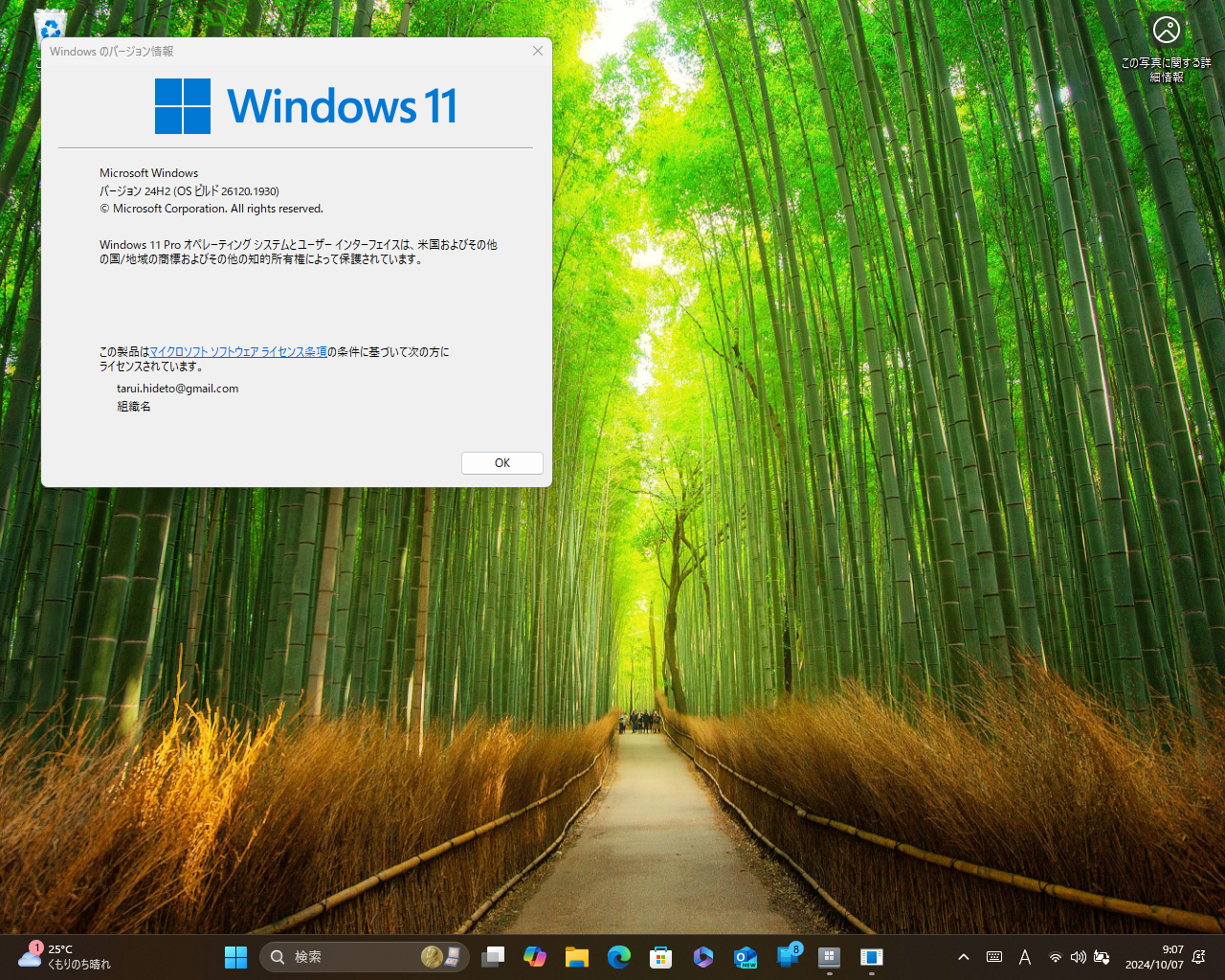1225x980 pixels.
Task: Launch the Microsoft 365 app
Action: click(703, 957)
